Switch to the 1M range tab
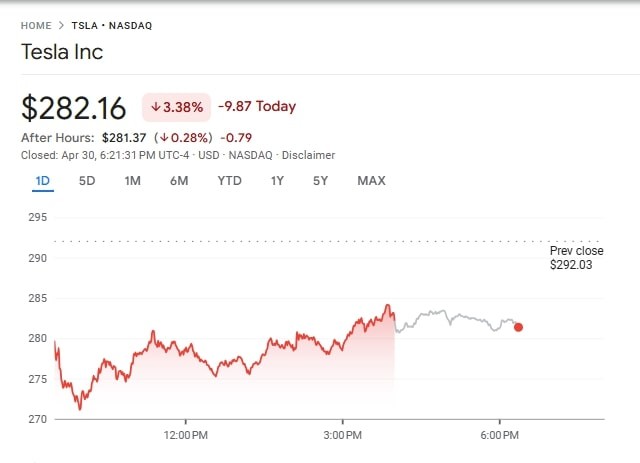This screenshot has width=640, height=463. pyautogui.click(x=132, y=181)
